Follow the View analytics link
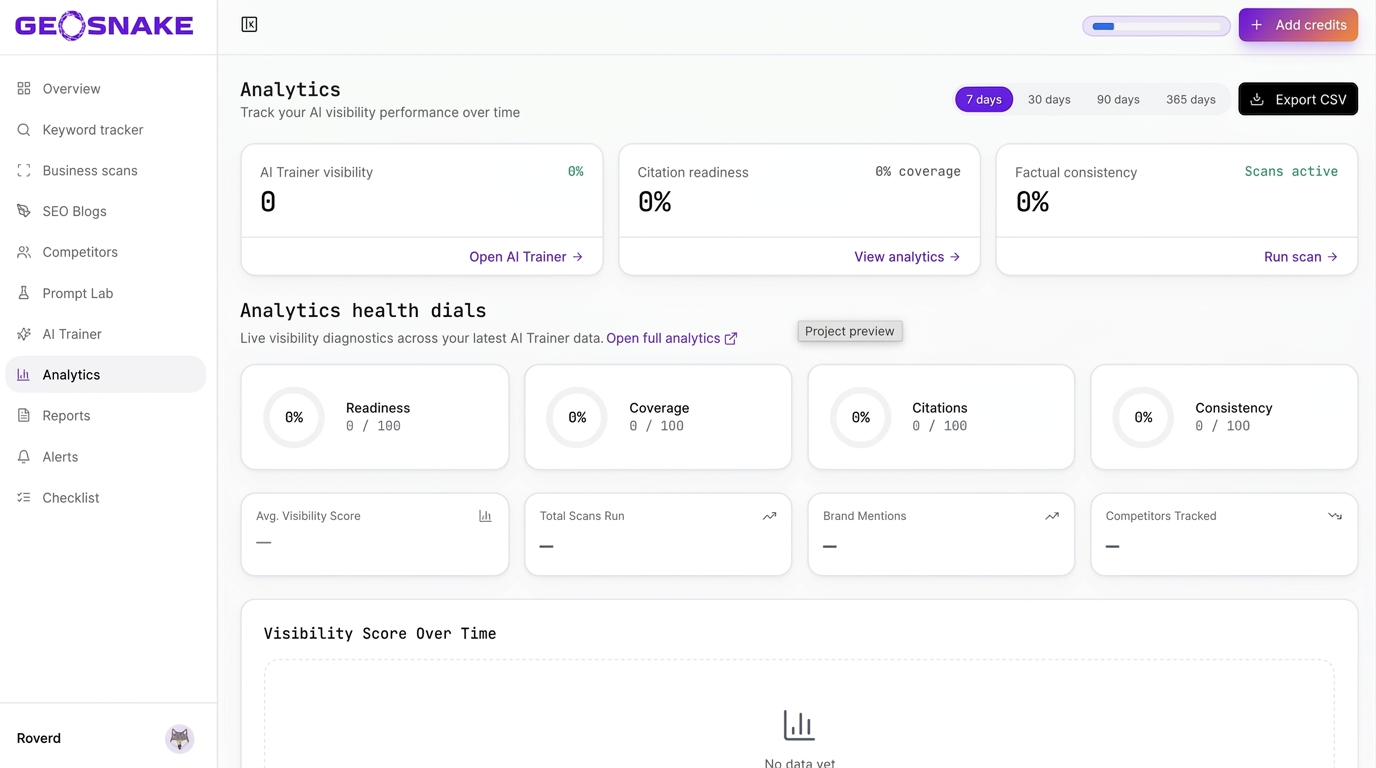The height and width of the screenshot is (768, 1376). point(907,257)
